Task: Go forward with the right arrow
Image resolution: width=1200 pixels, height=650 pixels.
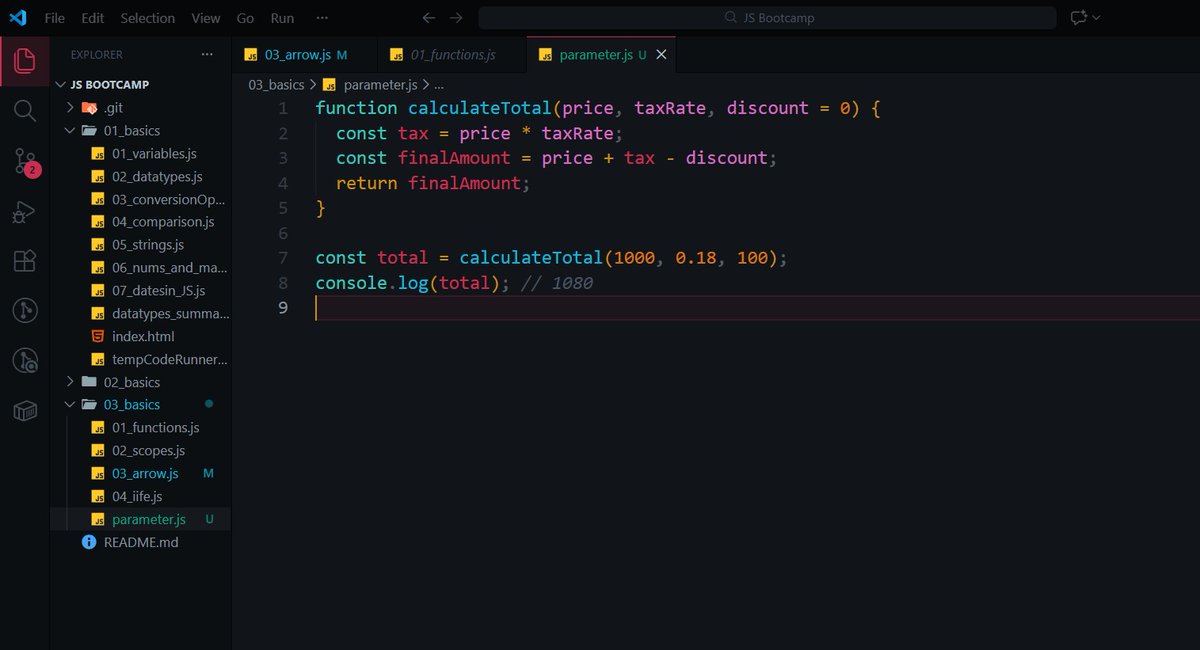Action: pos(456,18)
